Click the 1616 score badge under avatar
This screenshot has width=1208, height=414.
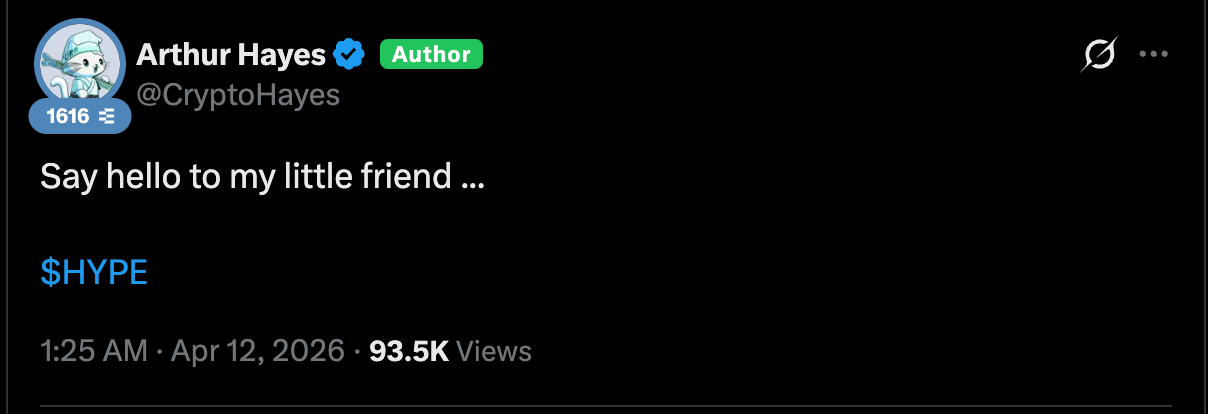[80, 116]
